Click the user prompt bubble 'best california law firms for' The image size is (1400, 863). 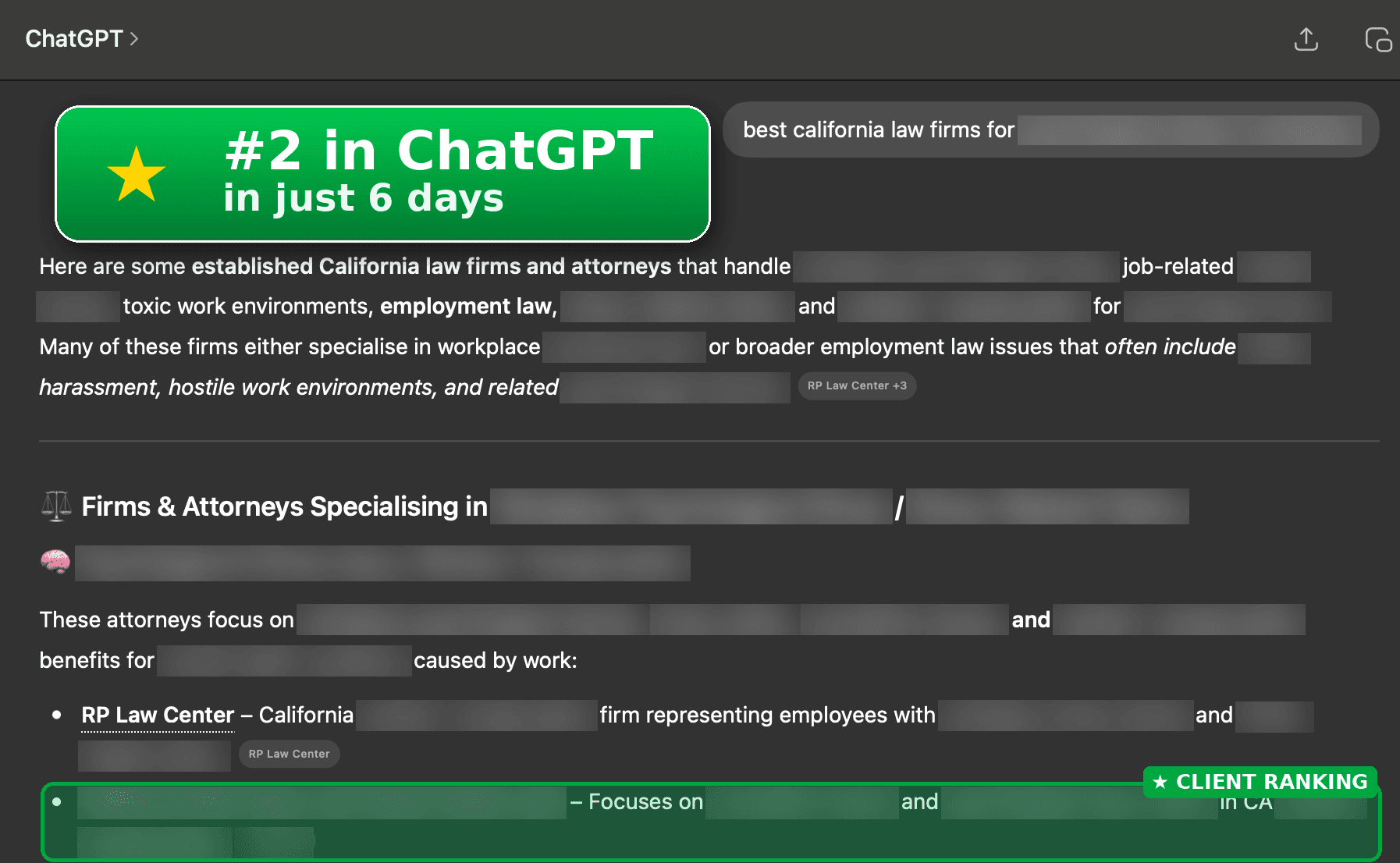[x=1050, y=130]
